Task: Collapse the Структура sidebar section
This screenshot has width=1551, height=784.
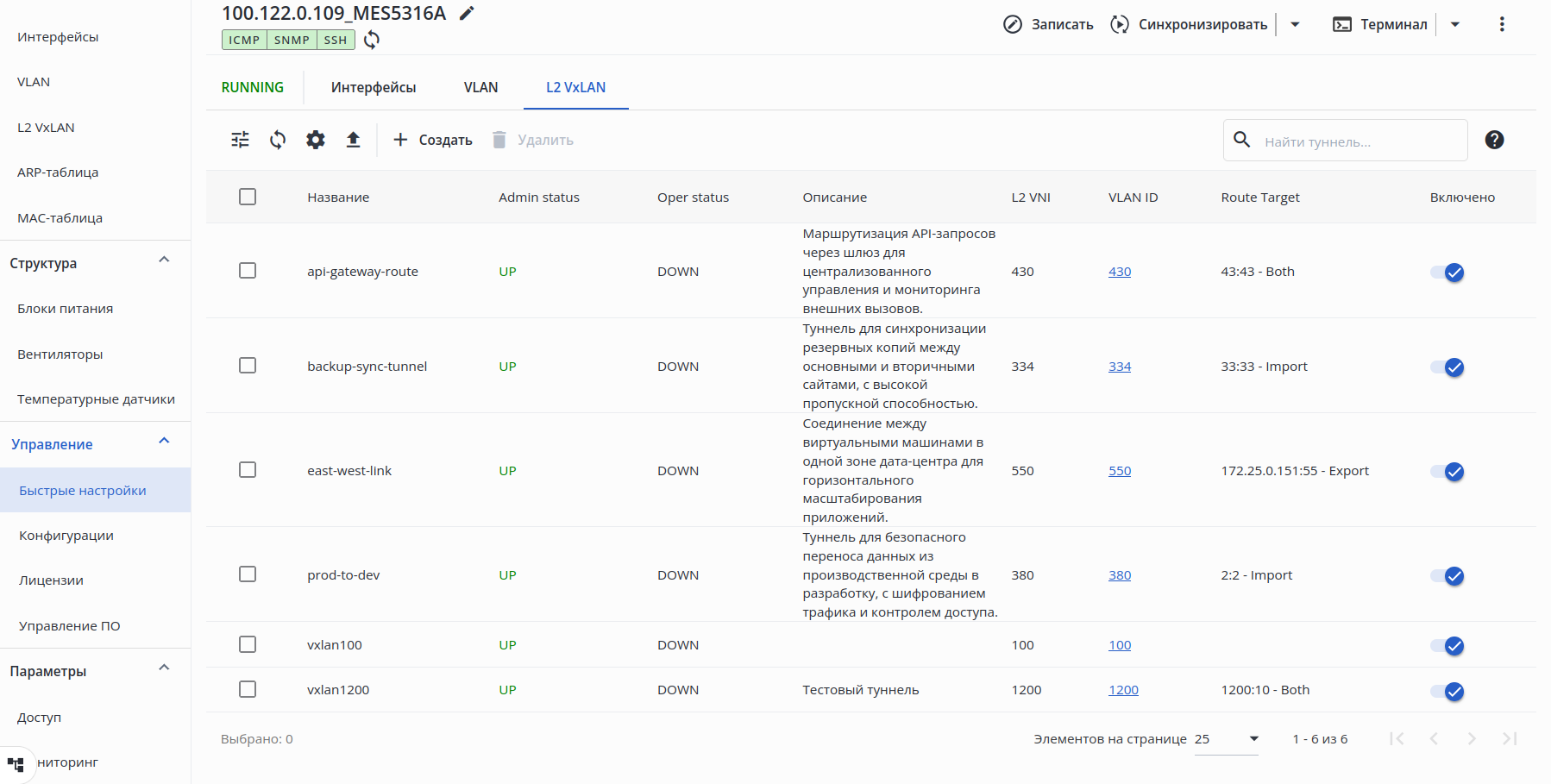Action: 164,260
